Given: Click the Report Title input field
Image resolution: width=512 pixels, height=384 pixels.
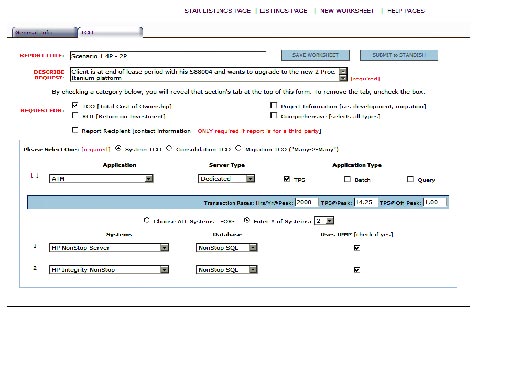Looking at the screenshot, I should click(x=168, y=56).
